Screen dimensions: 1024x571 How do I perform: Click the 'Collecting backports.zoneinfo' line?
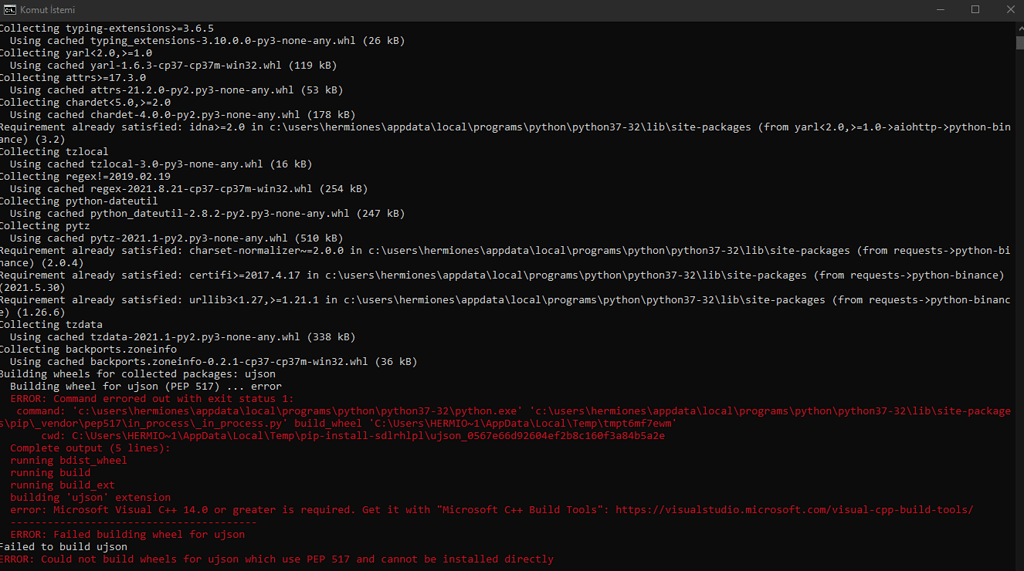[x=88, y=350]
